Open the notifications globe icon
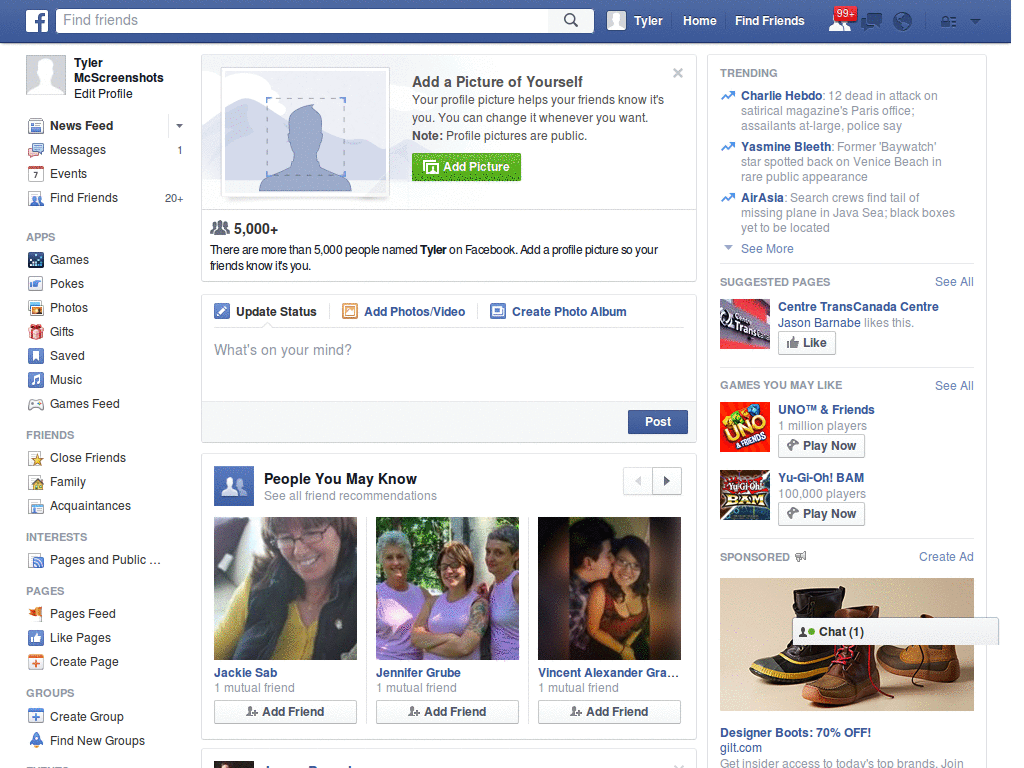1024x768 pixels. 902,22
